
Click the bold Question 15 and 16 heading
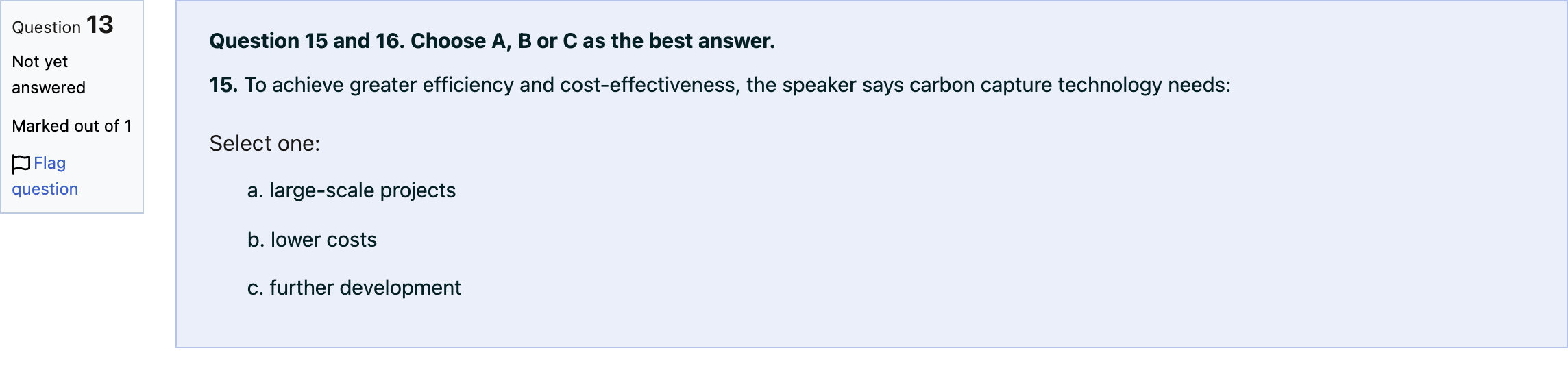coord(492,41)
